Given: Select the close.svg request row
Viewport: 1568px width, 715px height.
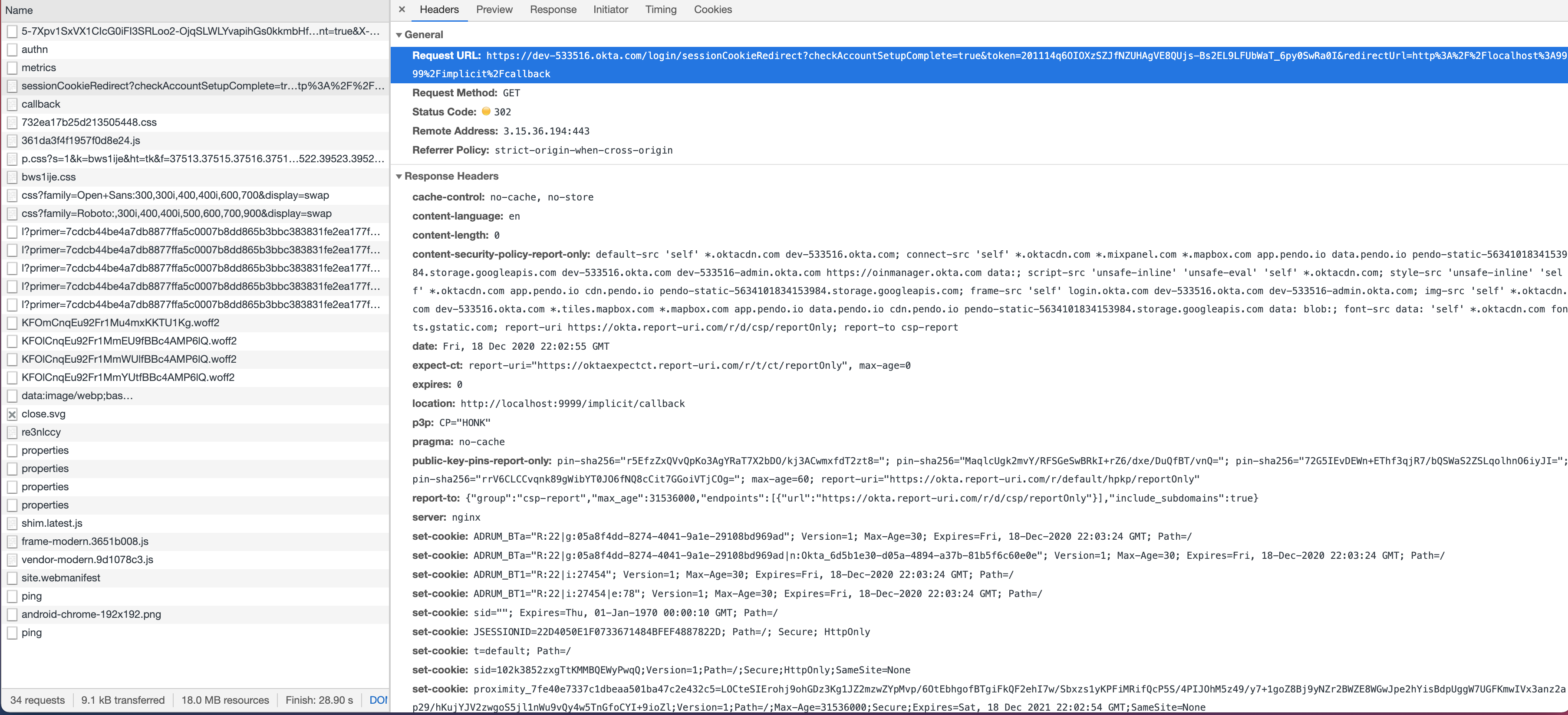Looking at the screenshot, I should coord(43,414).
